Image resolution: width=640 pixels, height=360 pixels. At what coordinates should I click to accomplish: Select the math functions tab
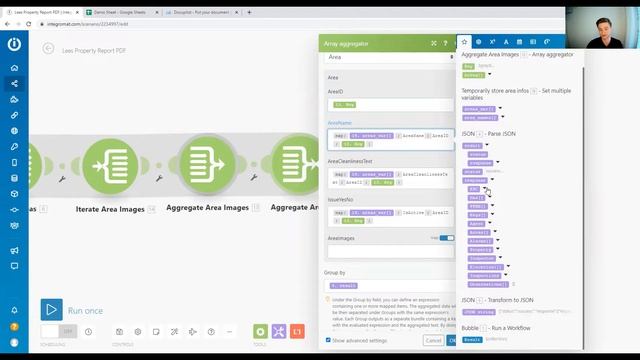coord(492,42)
